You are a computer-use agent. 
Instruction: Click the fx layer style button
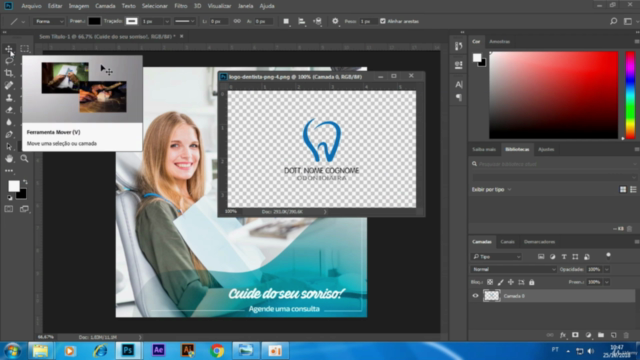click(562, 335)
